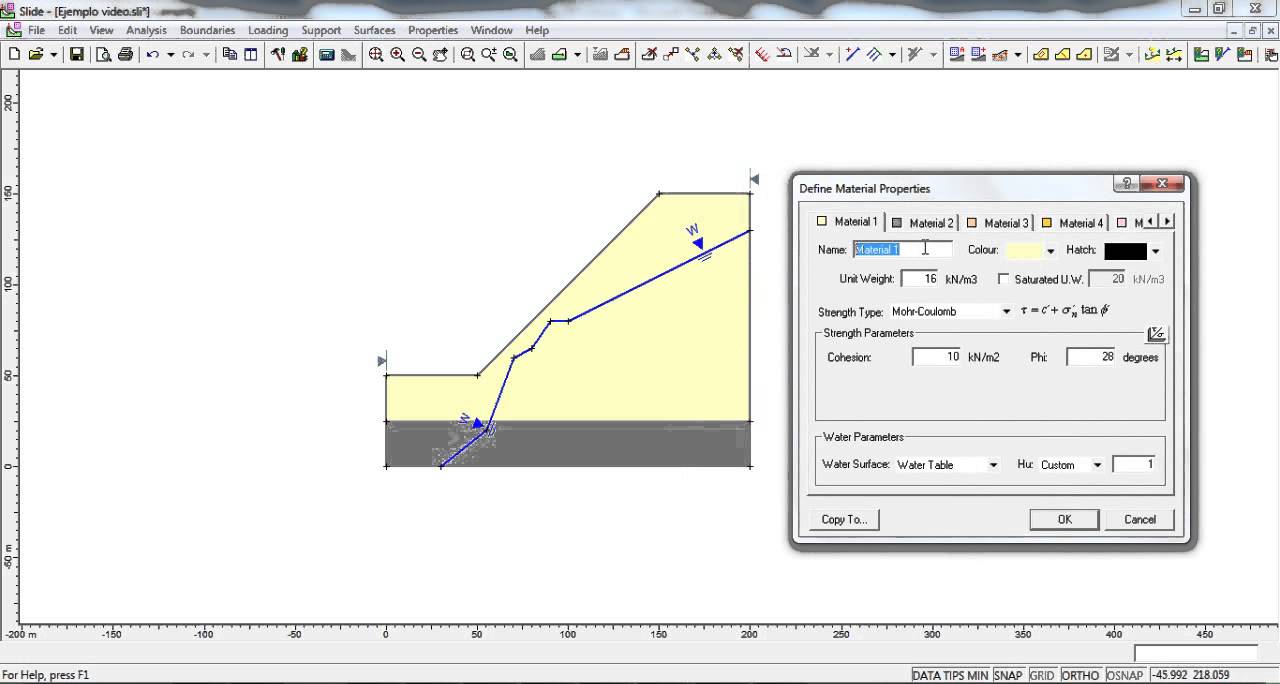Screen dimensions: 1280x684
Task: Expand the Water Surface dropdown
Action: [x=993, y=465]
